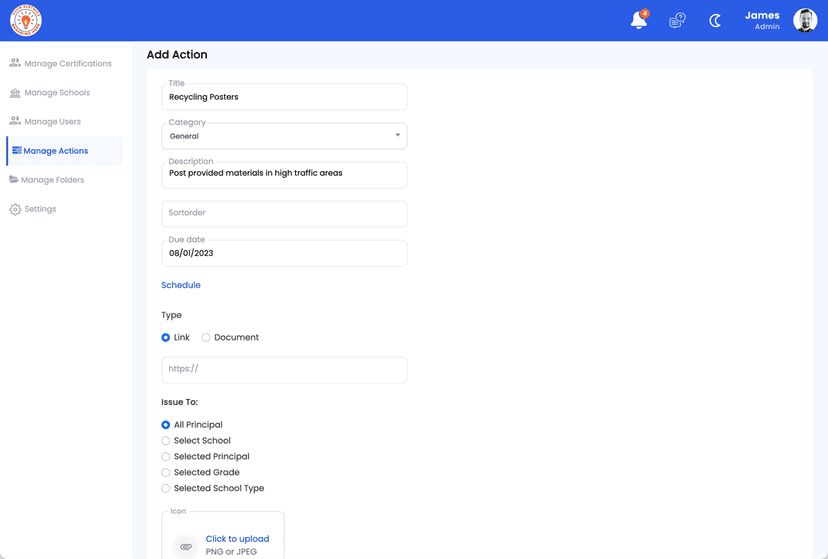
Task: Click the Type section label
Action: pyautogui.click(x=171, y=315)
